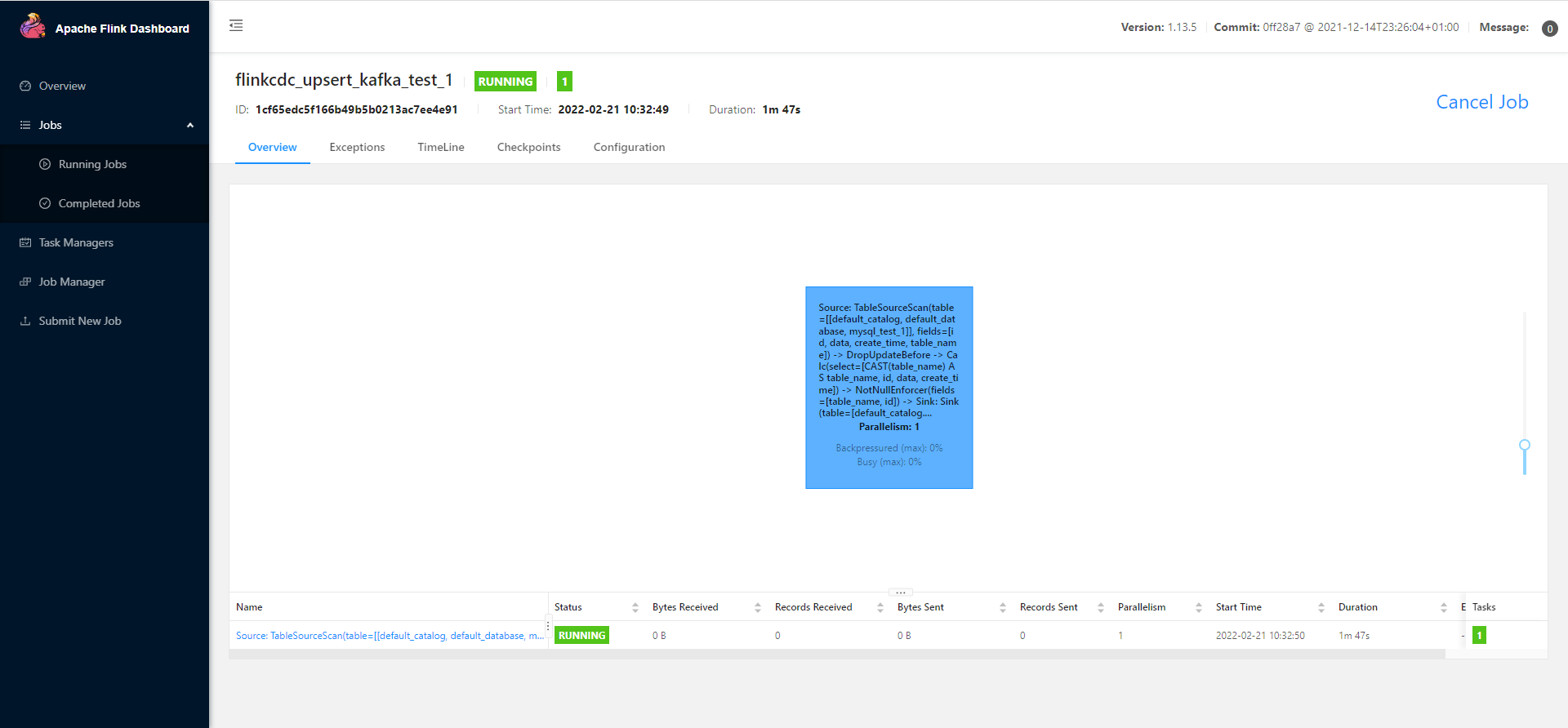Click the Task Managers schedule icon

(x=25, y=242)
